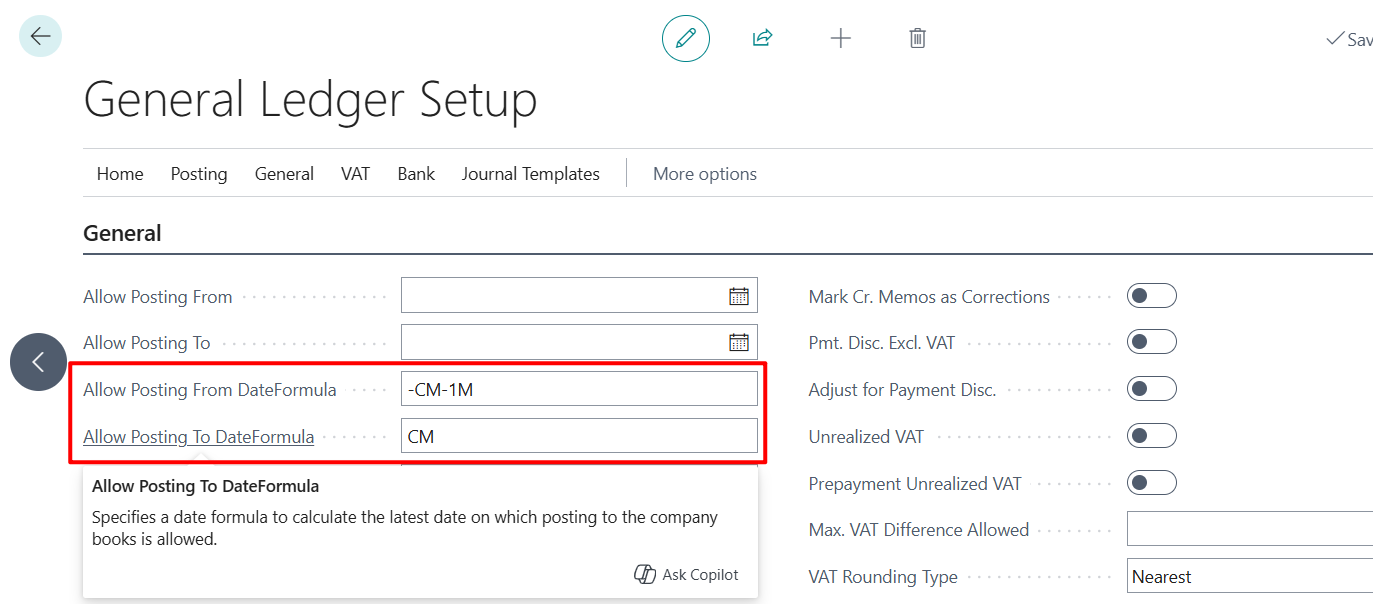Click the share icon in the toolbar
Image resolution: width=1373 pixels, height=604 pixels.
pyautogui.click(x=762, y=36)
